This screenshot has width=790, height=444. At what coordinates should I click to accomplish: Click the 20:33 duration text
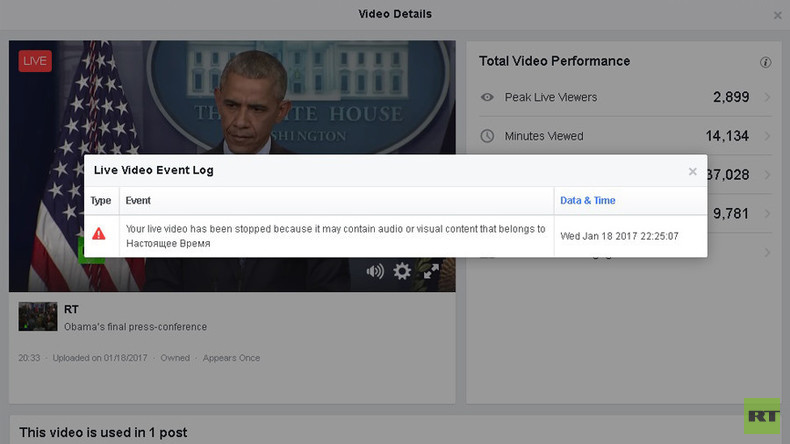[x=29, y=358]
